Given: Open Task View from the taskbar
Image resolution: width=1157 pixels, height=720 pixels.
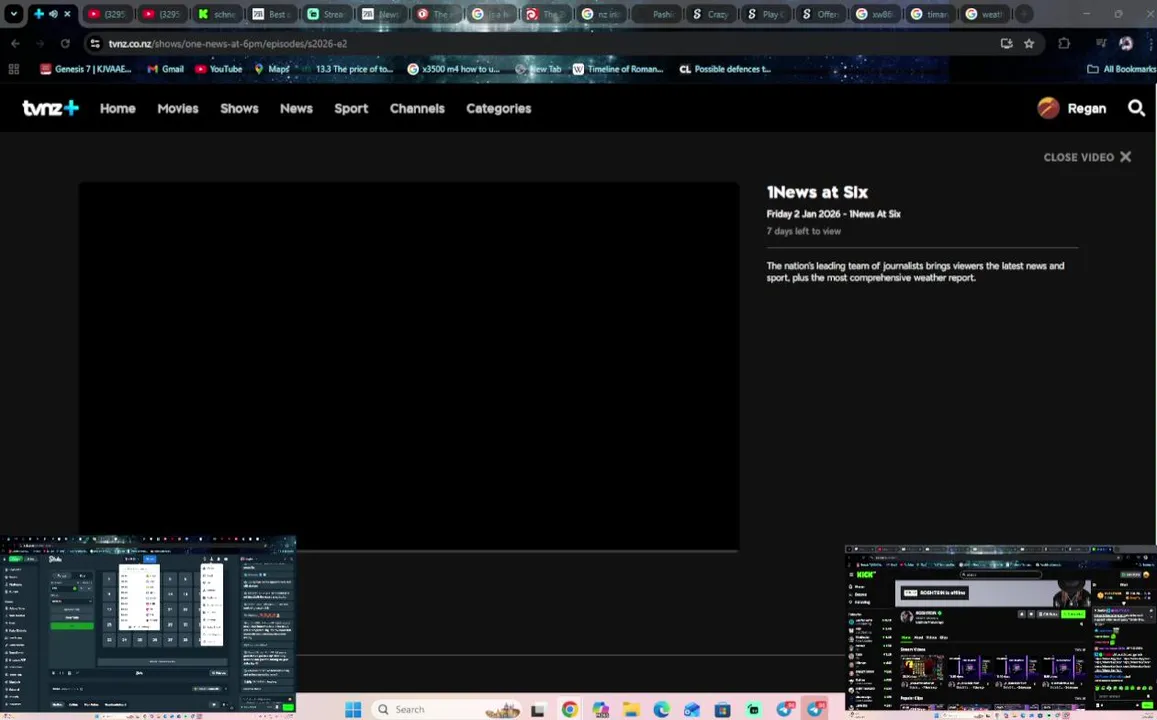Looking at the screenshot, I should (x=538, y=710).
